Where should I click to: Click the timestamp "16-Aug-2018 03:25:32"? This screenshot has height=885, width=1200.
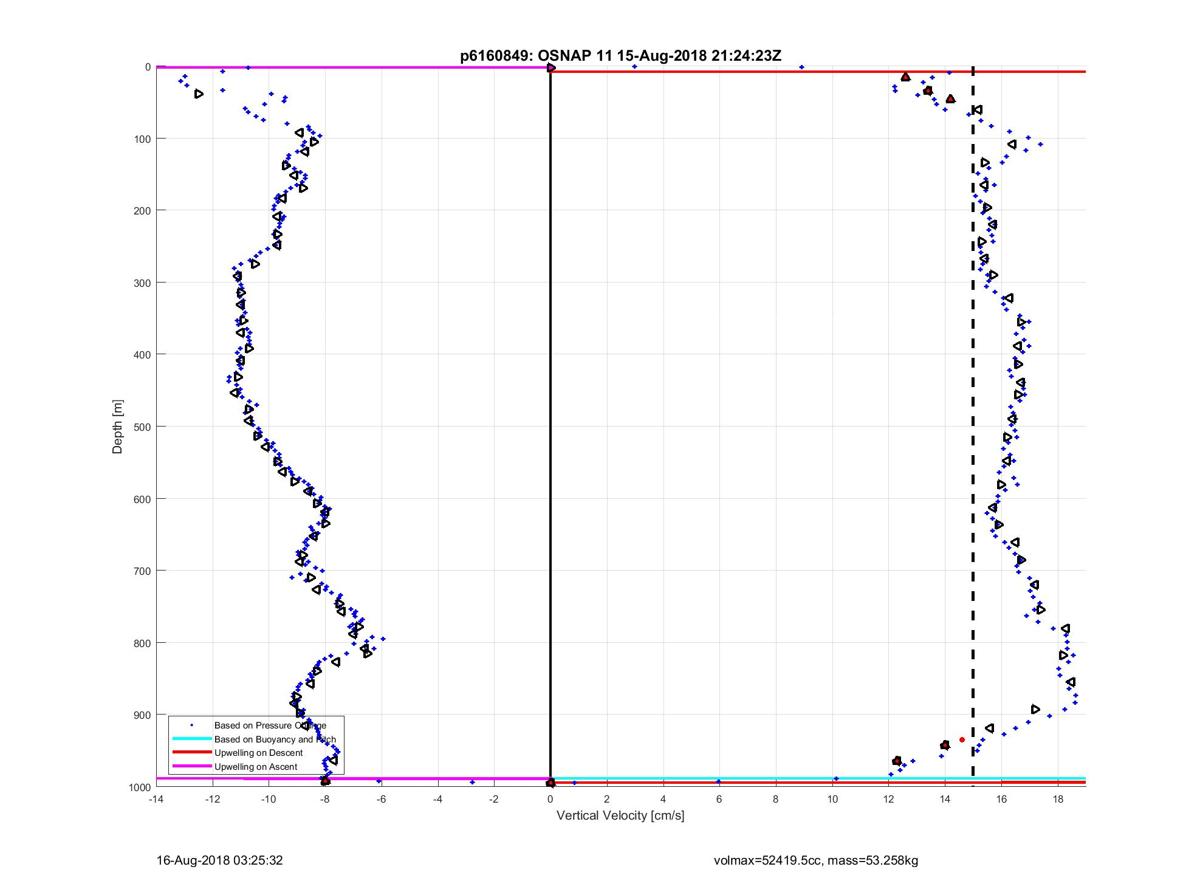pos(220,860)
